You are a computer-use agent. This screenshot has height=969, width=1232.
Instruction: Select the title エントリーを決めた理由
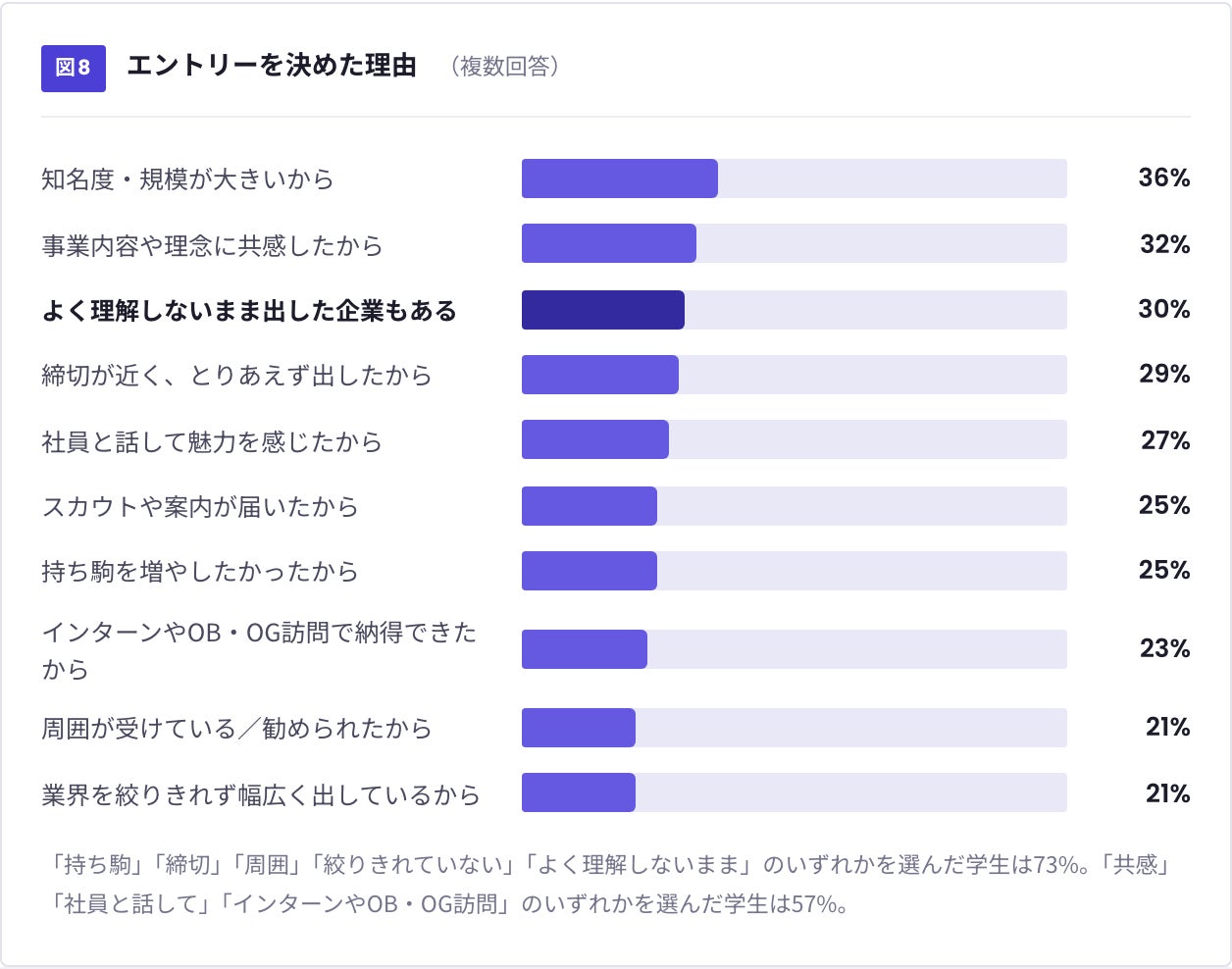point(272,66)
